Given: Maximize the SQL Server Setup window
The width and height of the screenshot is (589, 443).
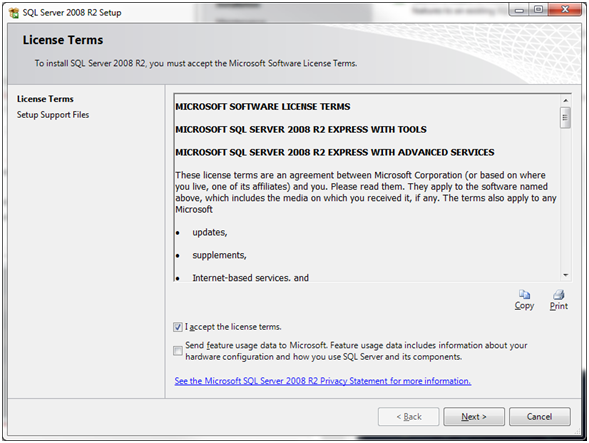Looking at the screenshot, I should pos(539,10).
